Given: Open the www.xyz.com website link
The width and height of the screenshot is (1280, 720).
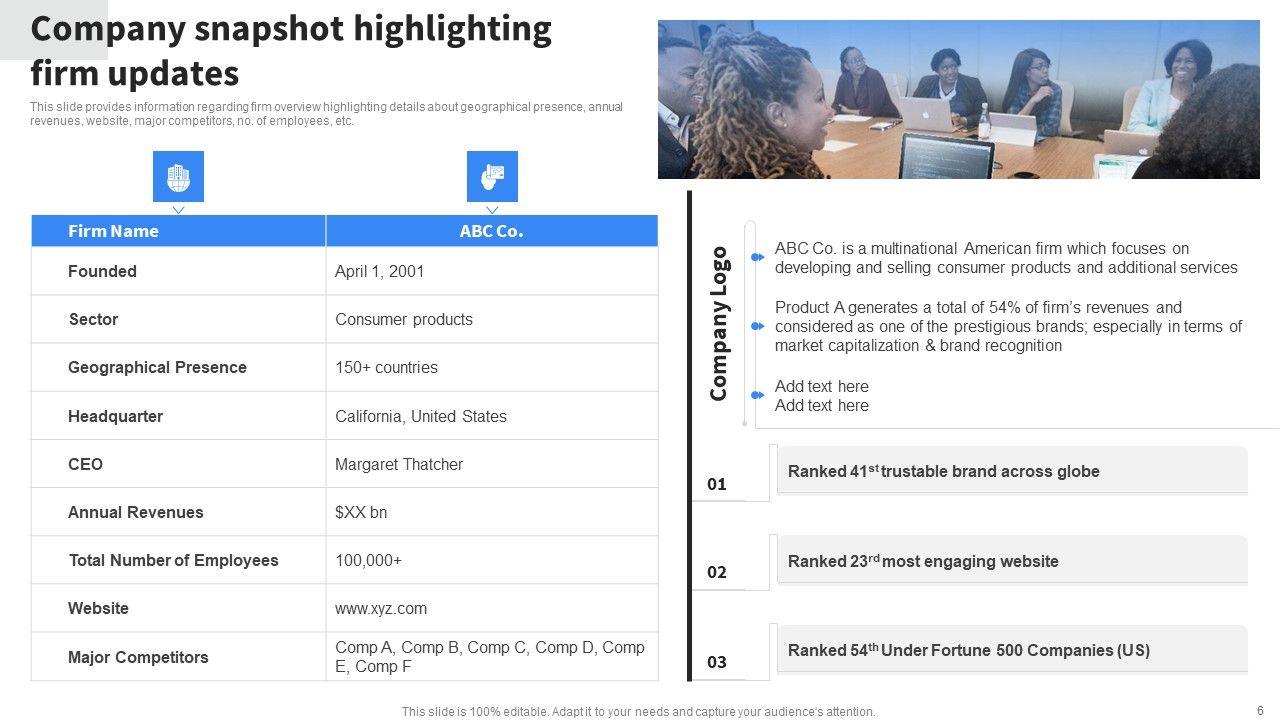Looking at the screenshot, I should (381, 608).
